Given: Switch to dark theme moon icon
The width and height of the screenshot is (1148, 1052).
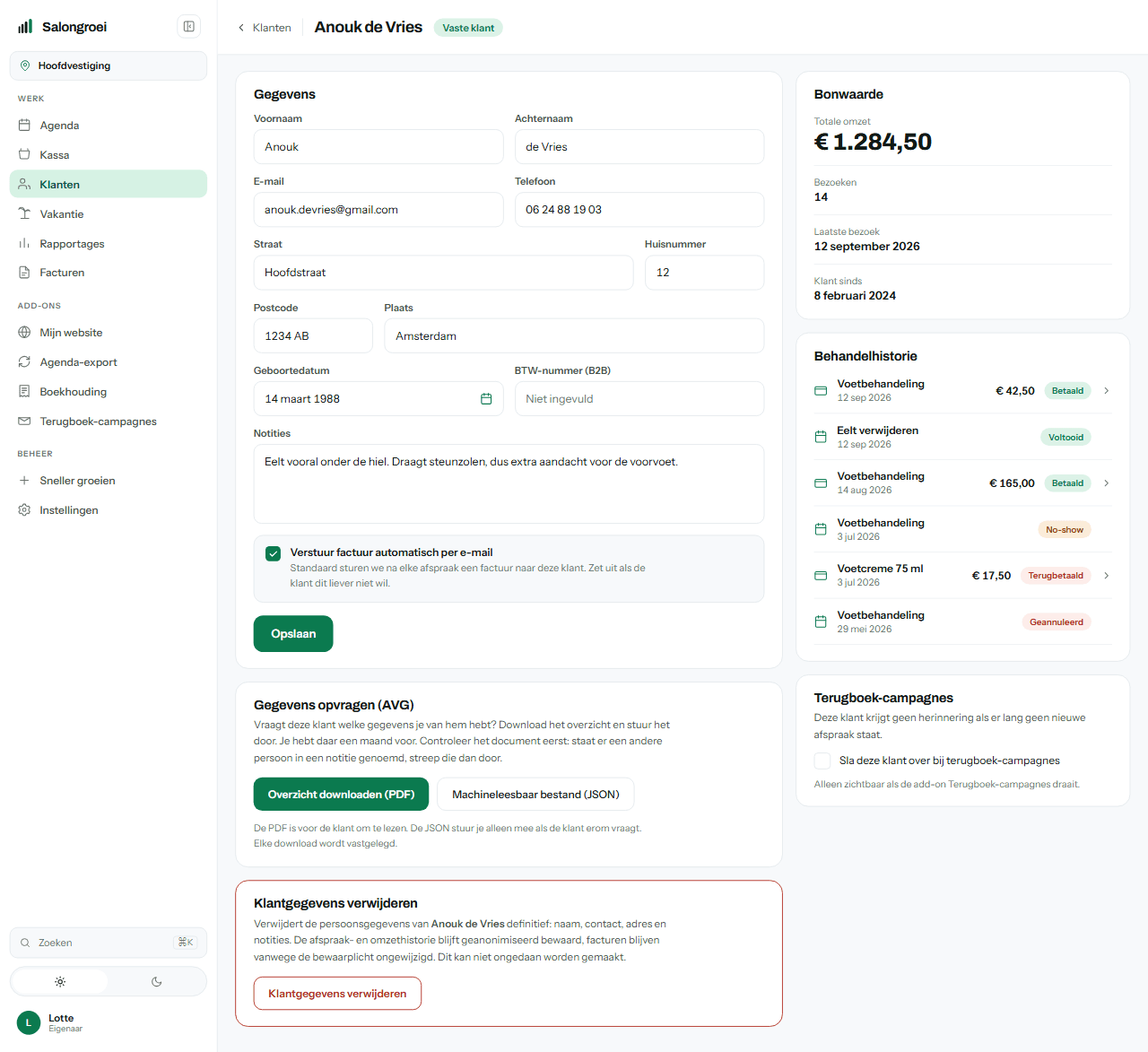Looking at the screenshot, I should click(x=157, y=982).
